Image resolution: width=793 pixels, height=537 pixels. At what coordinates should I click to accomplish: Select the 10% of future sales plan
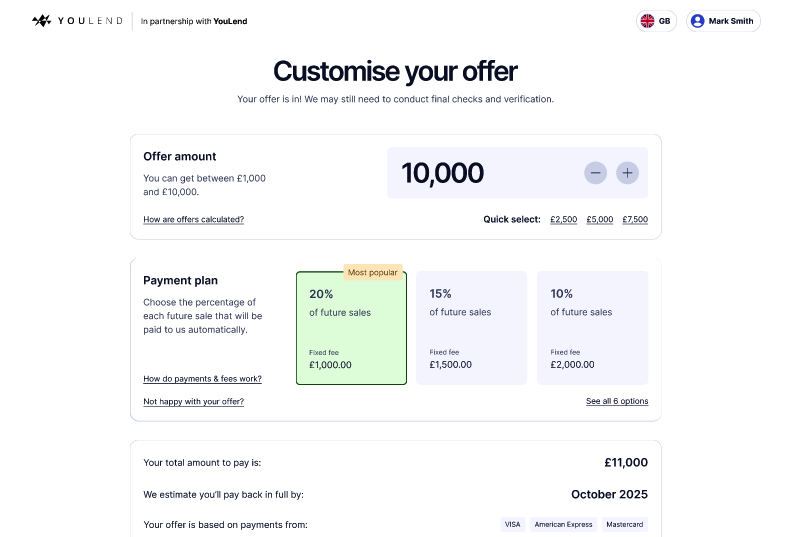(592, 328)
